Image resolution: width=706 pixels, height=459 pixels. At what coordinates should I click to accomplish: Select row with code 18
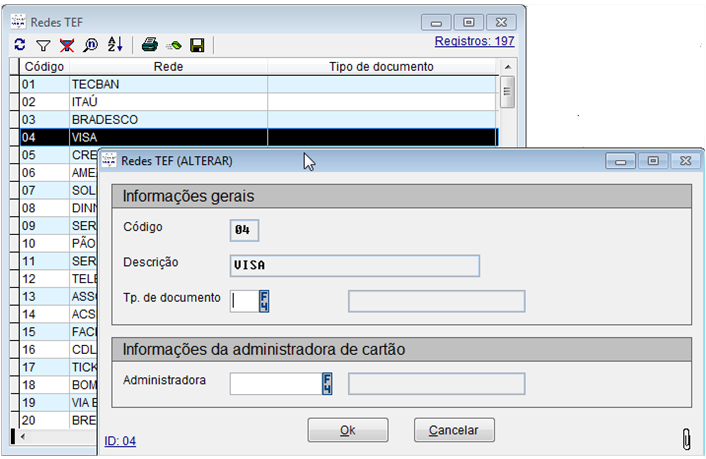[59, 385]
